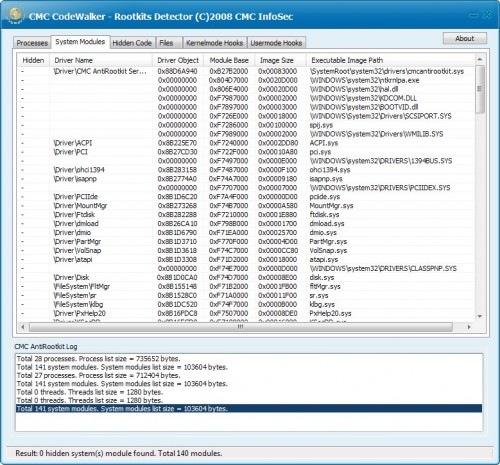
Task: Click the module list scroll down arrow
Action: click(x=480, y=316)
